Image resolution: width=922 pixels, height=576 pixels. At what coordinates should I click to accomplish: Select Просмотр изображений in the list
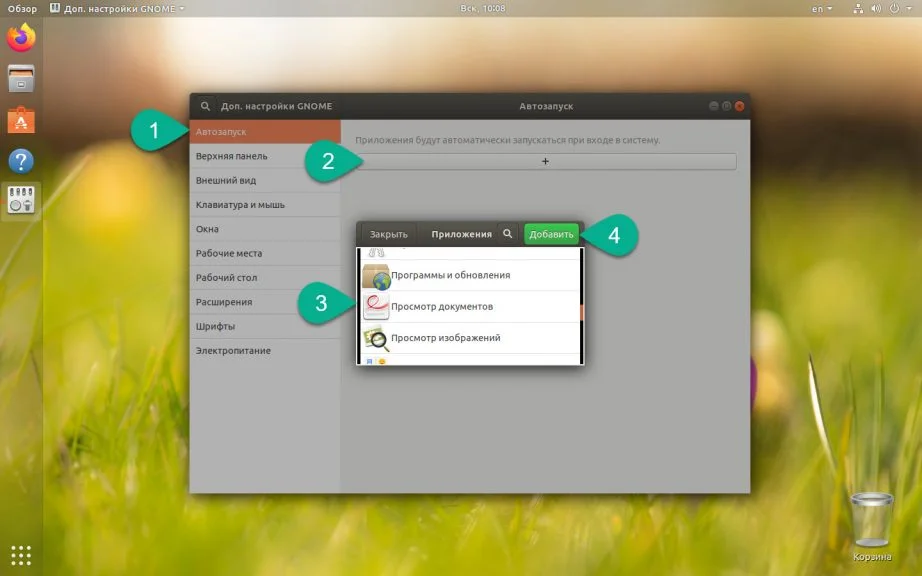click(x=470, y=338)
